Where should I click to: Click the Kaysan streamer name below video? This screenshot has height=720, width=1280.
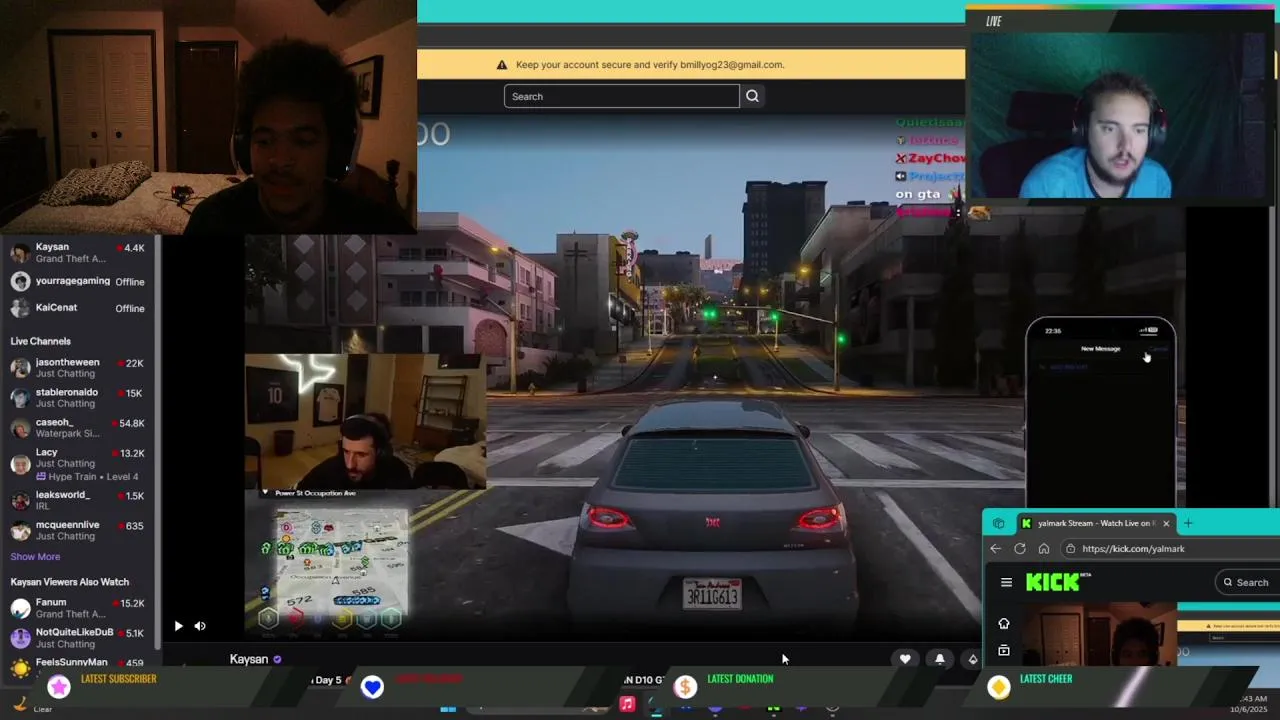click(249, 659)
